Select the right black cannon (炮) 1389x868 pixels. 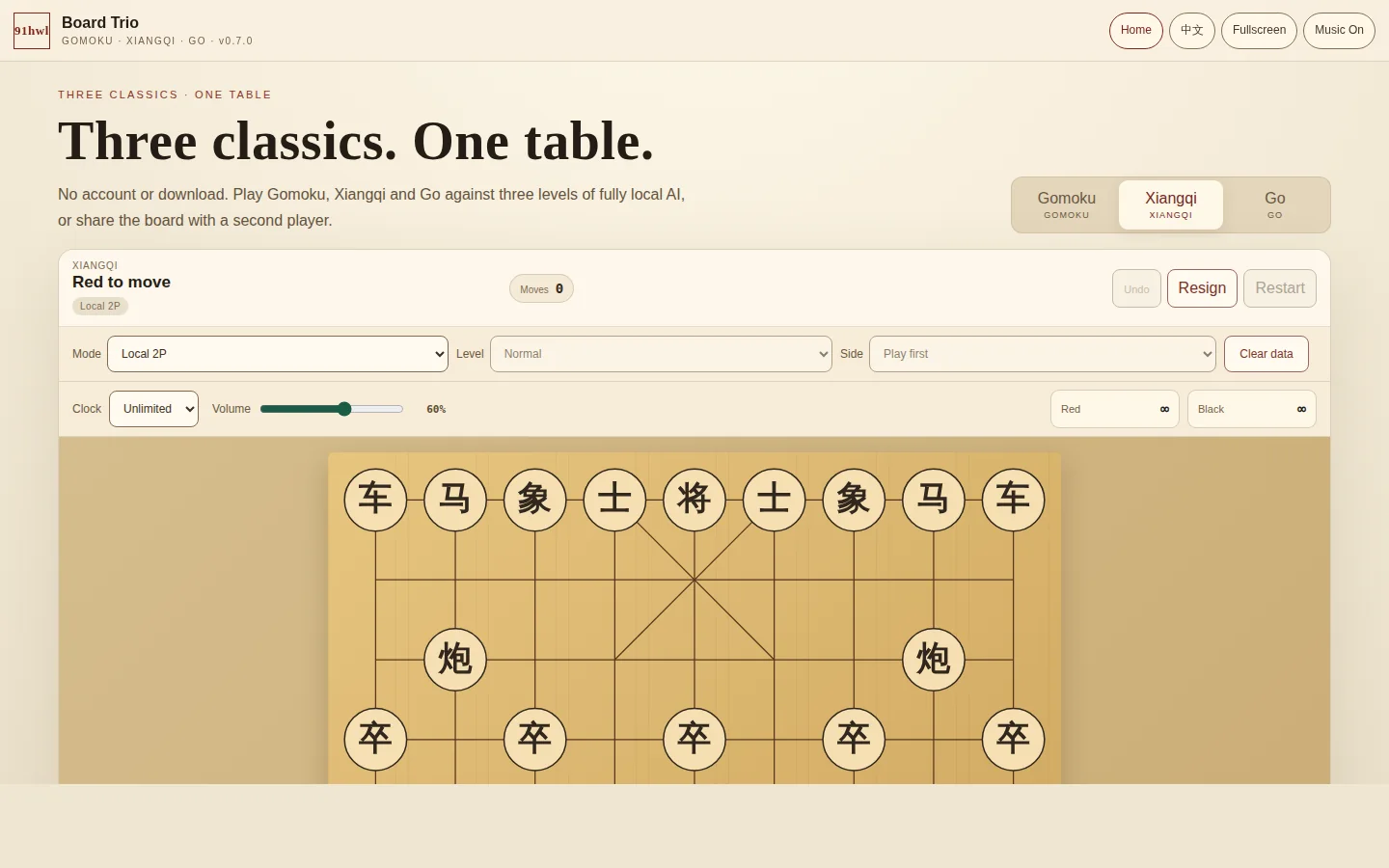934,660
